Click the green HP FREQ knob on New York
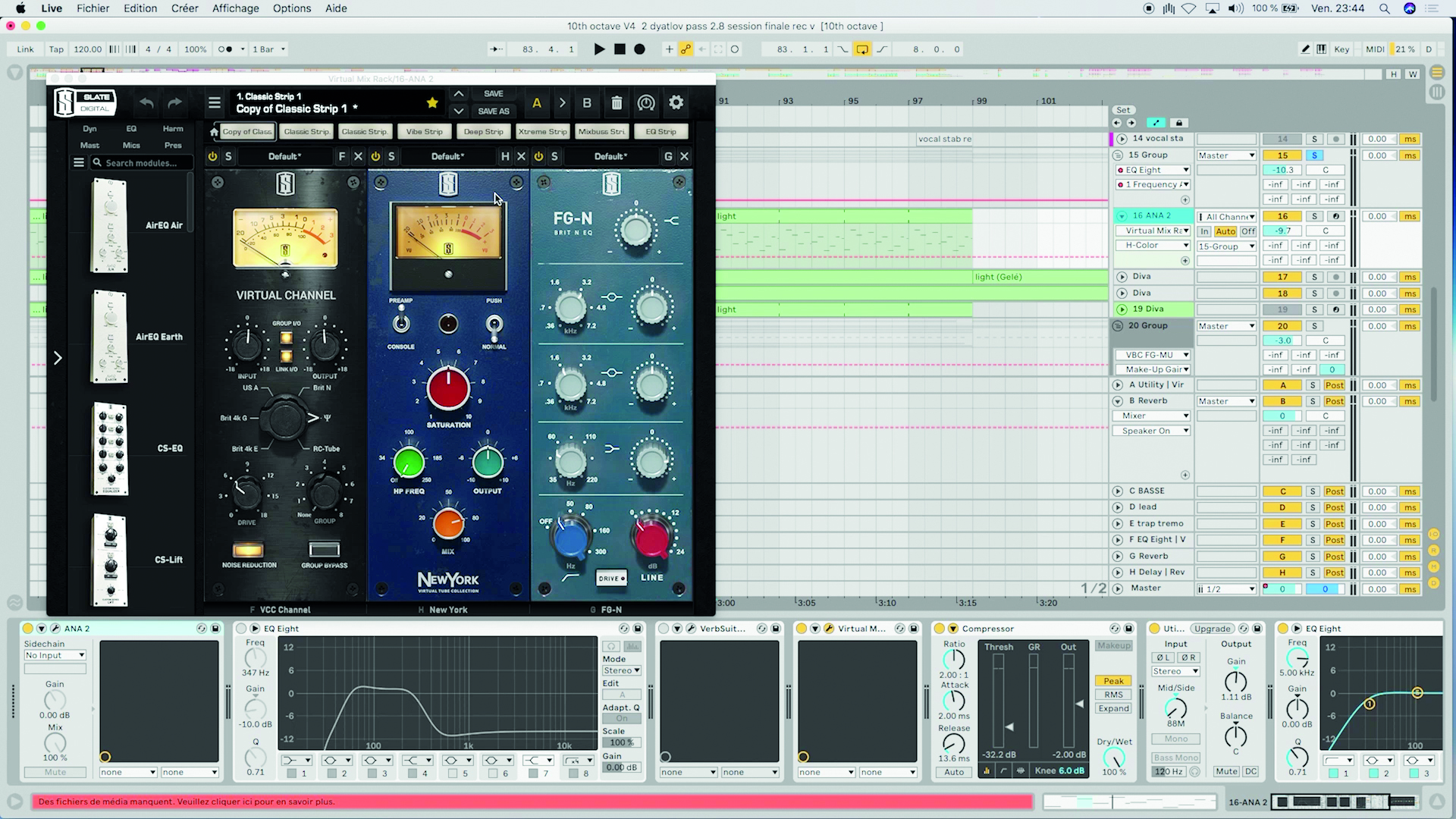1456x819 pixels. click(409, 462)
